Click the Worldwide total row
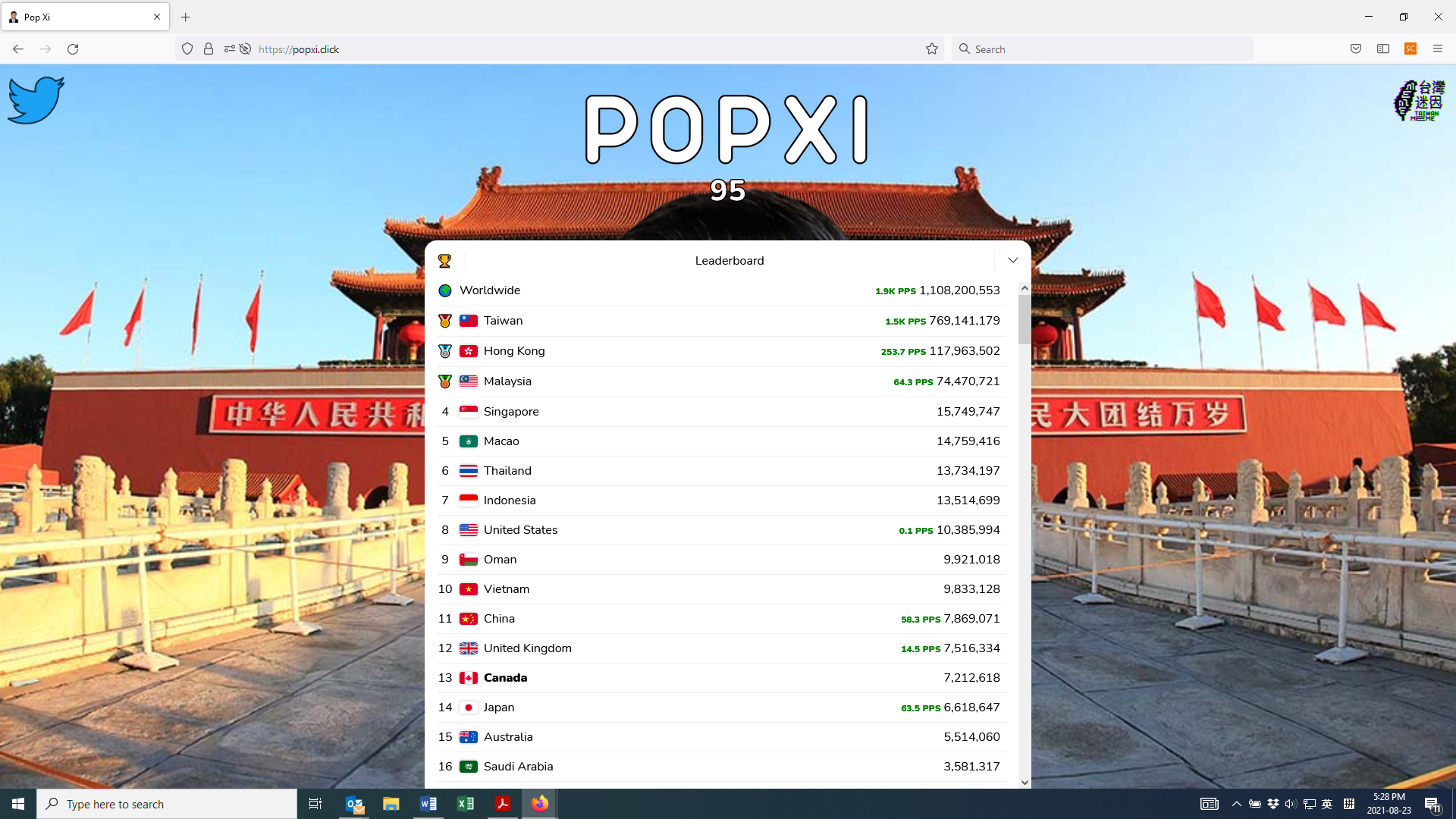 (720, 290)
